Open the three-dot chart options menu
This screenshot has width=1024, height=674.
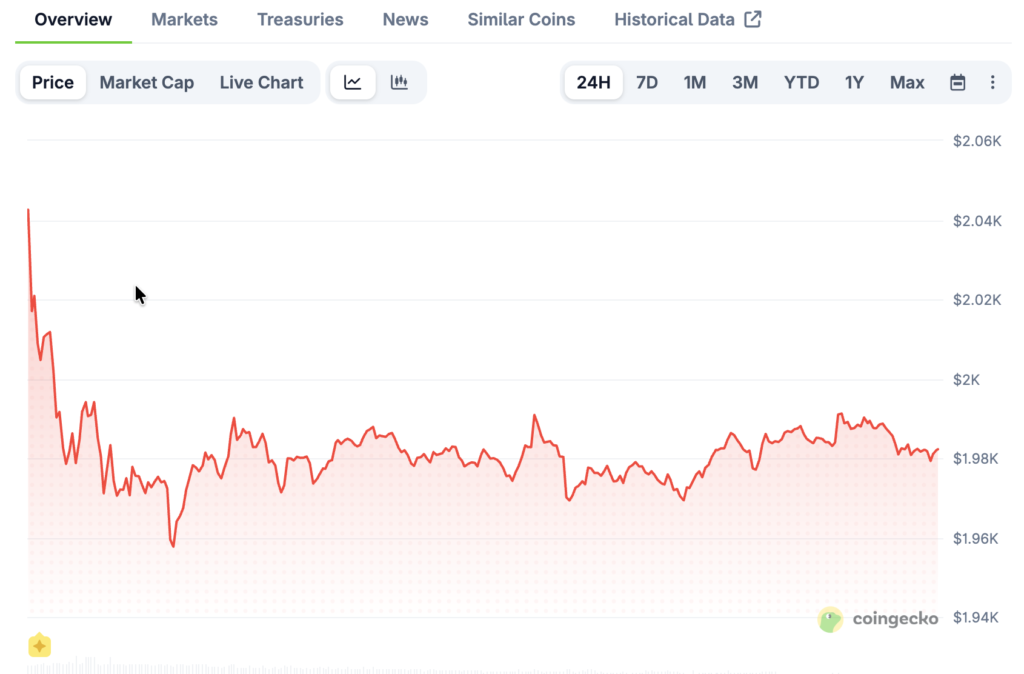point(991,82)
